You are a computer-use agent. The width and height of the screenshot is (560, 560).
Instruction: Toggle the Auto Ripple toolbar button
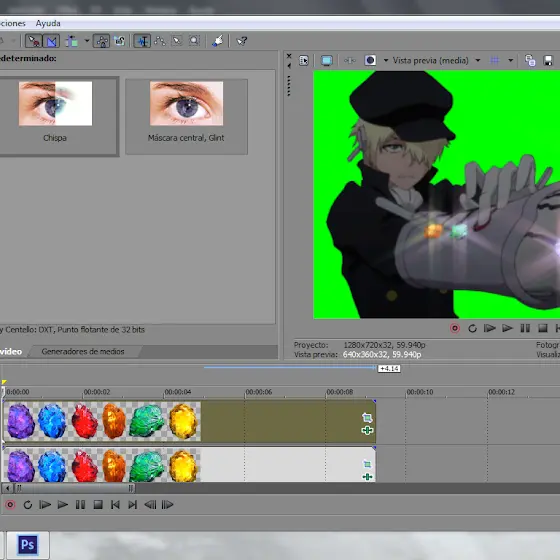pyautogui.click(x=71, y=41)
